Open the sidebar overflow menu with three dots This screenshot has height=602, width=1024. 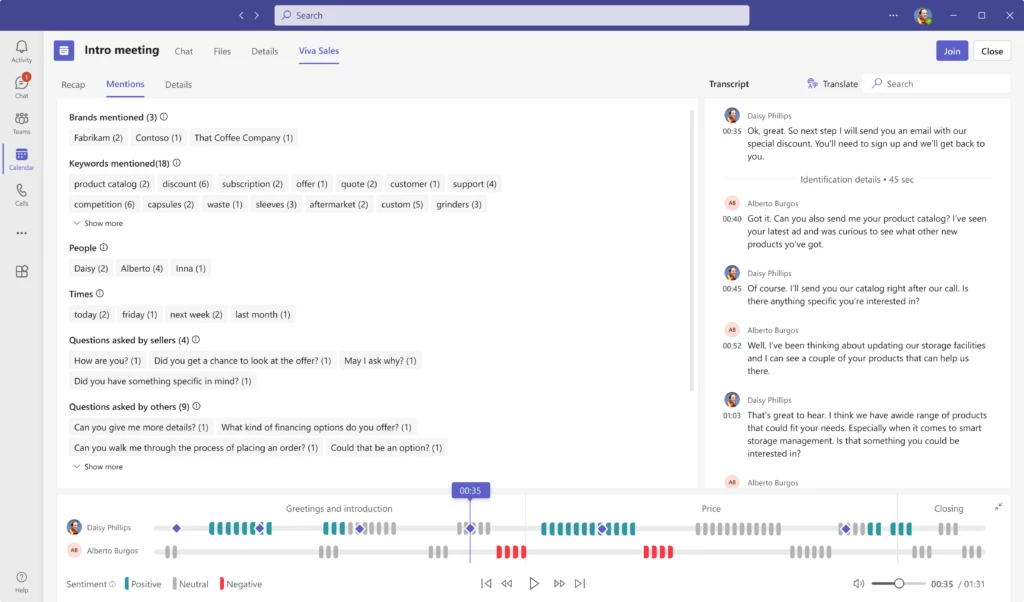(21, 232)
